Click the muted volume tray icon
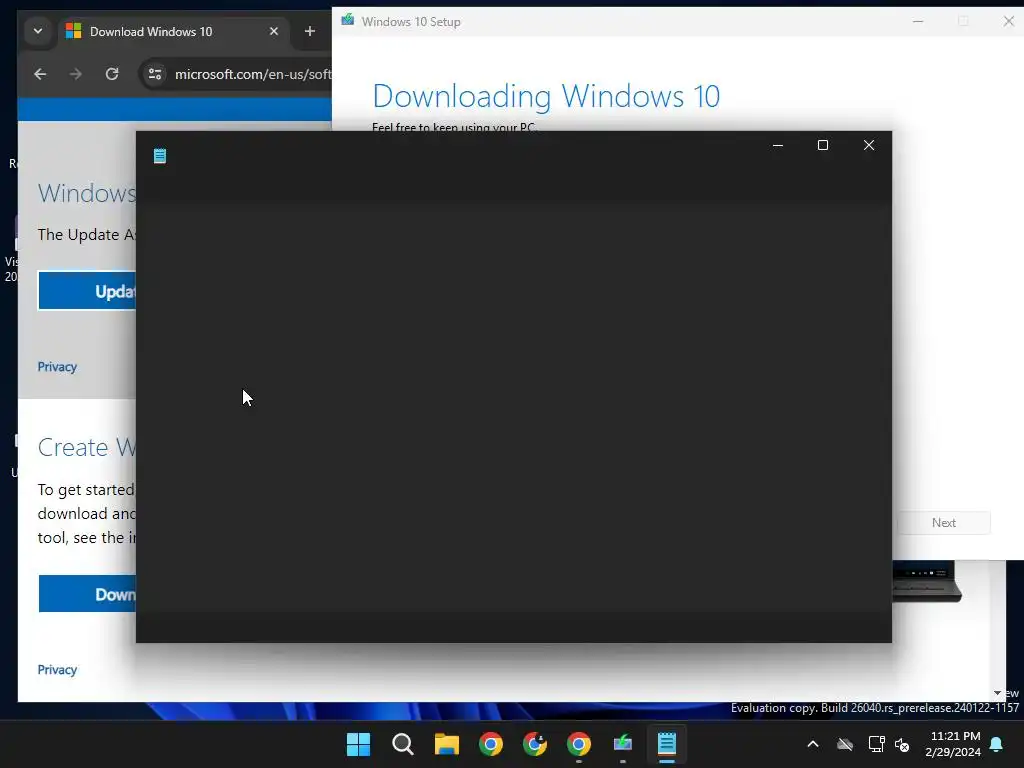Screen dimensions: 1024x768 point(903,744)
